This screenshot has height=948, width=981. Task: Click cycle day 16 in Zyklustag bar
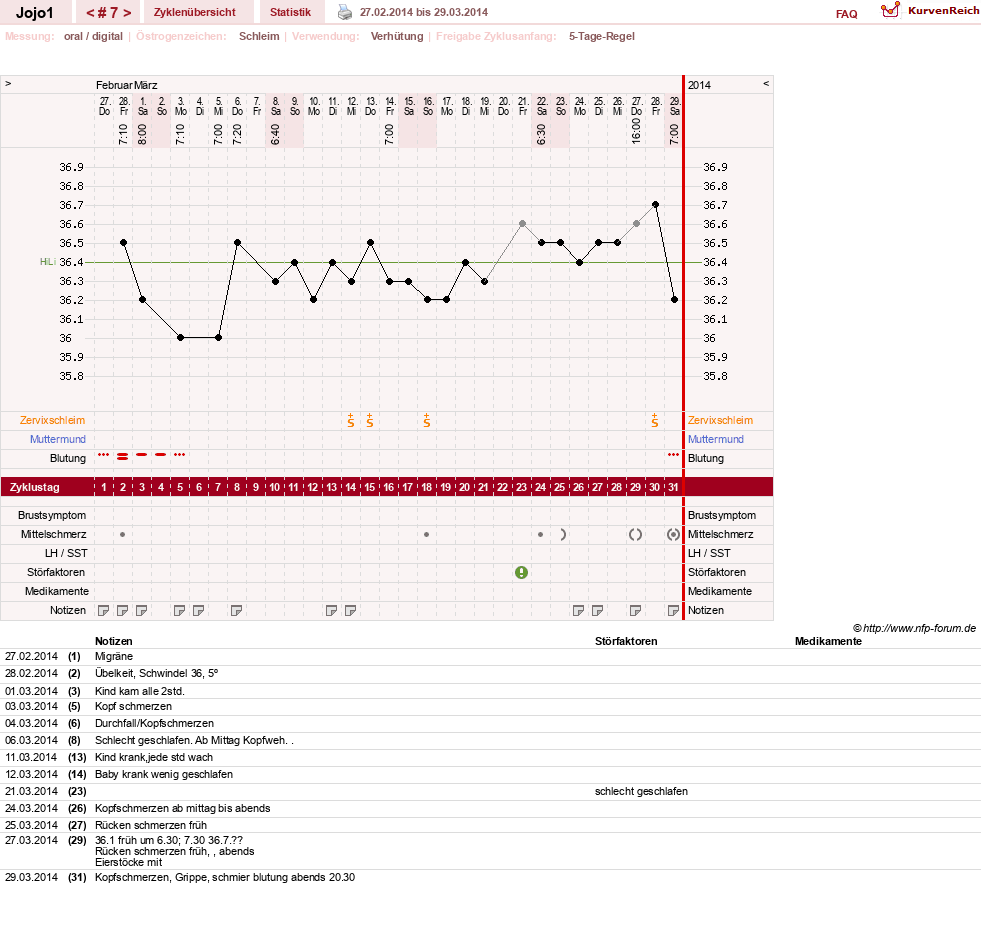(x=389, y=487)
